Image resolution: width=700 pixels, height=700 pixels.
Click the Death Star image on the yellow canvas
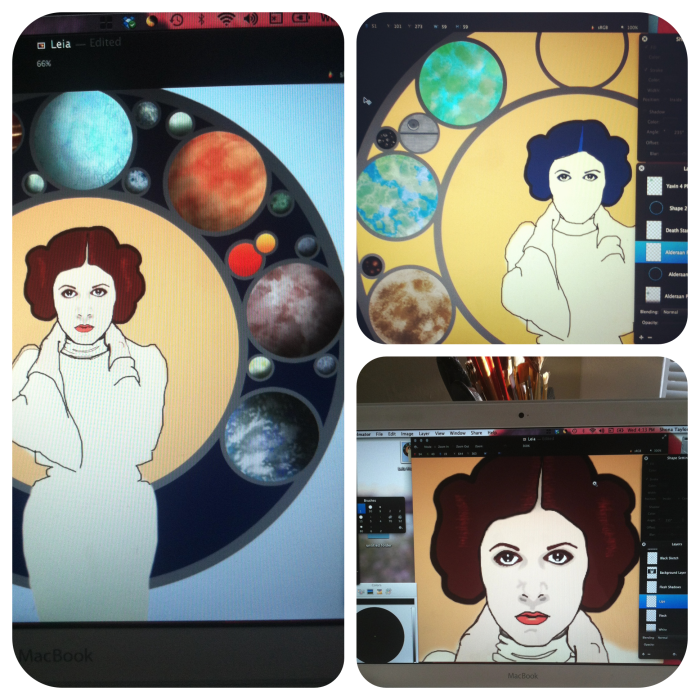419,133
